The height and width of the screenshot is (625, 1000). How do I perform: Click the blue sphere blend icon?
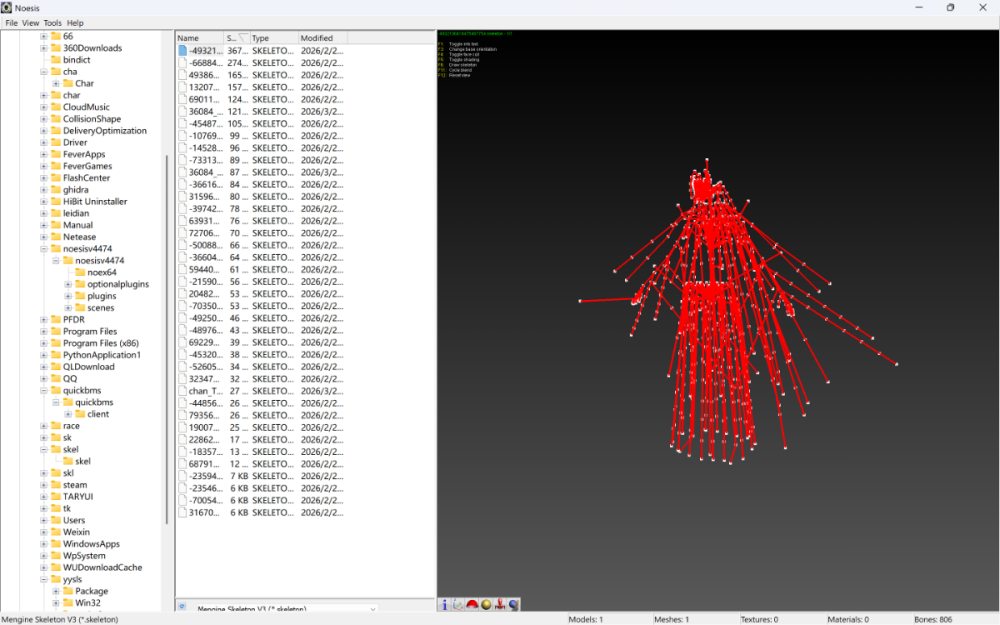coord(514,605)
